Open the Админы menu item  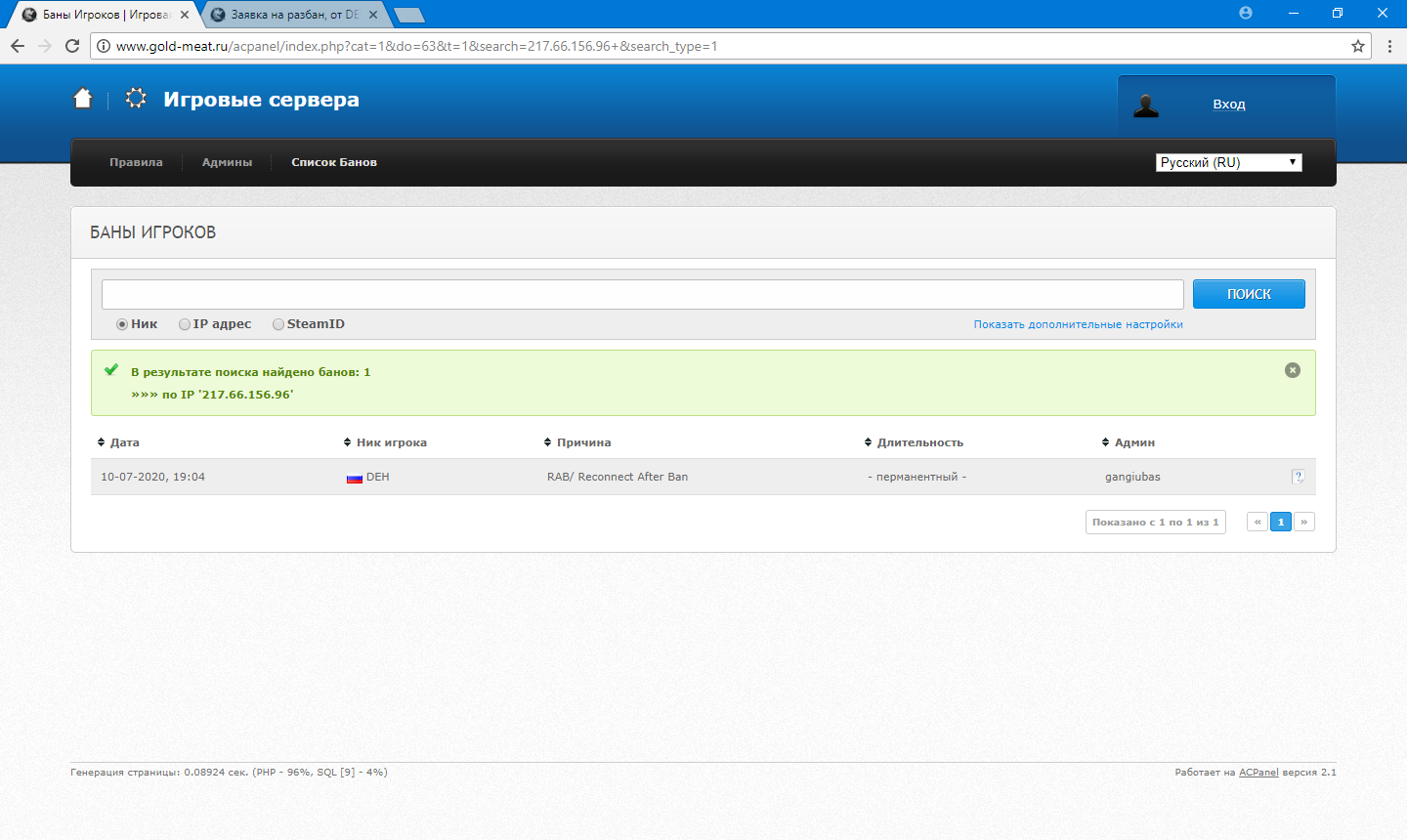(x=227, y=162)
